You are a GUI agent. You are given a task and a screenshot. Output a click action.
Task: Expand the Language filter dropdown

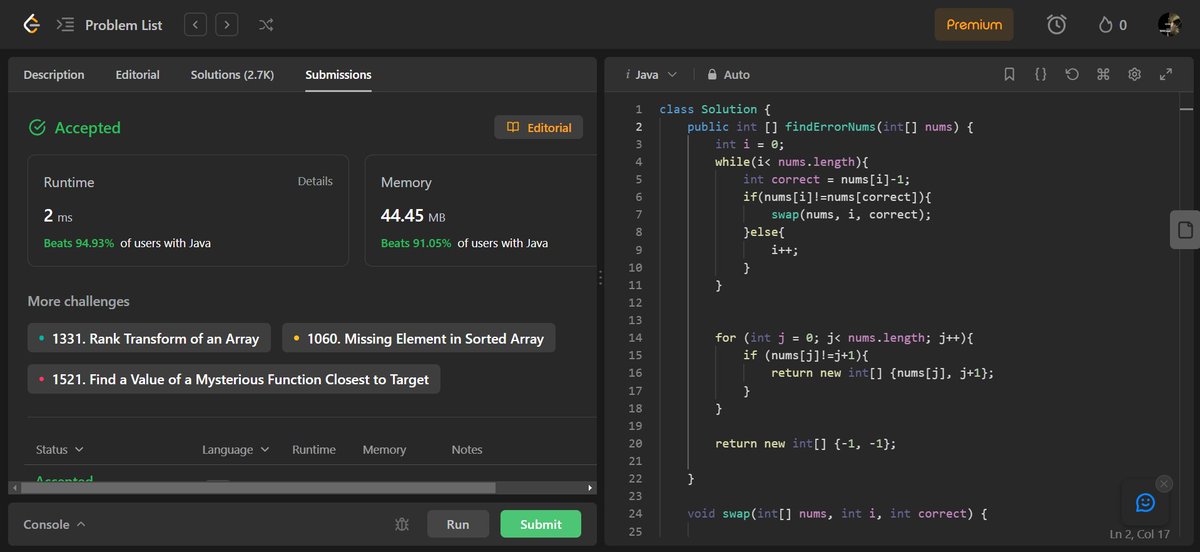pyautogui.click(x=236, y=450)
